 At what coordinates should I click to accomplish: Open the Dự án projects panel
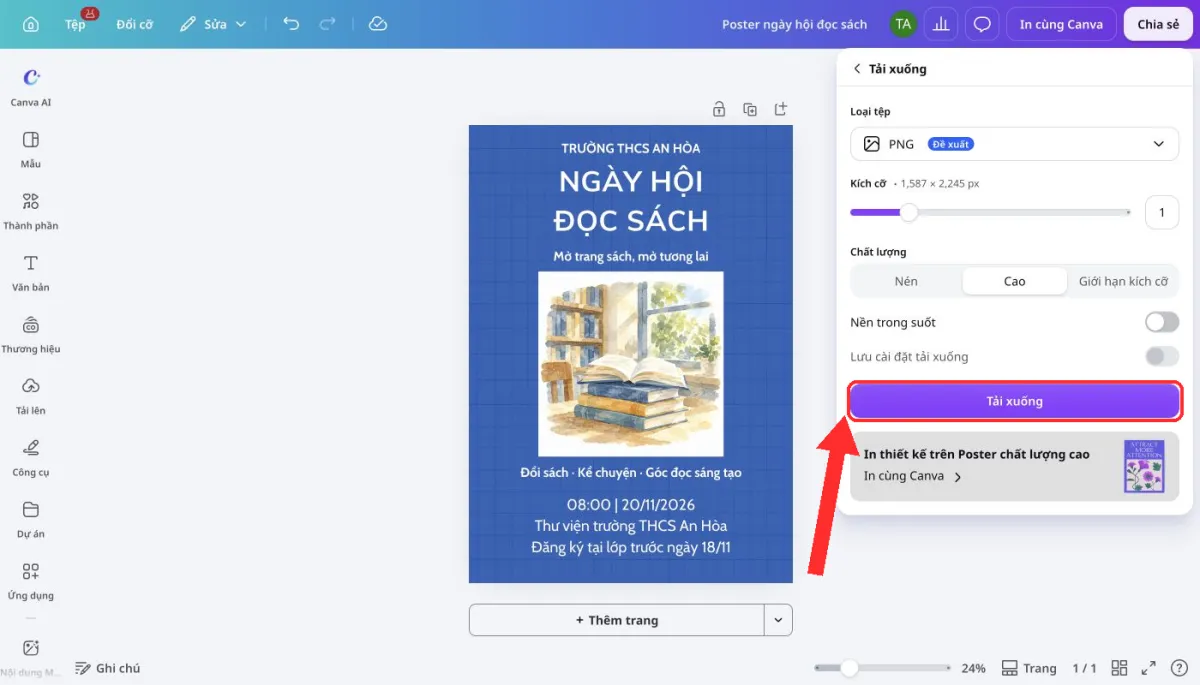click(x=31, y=519)
